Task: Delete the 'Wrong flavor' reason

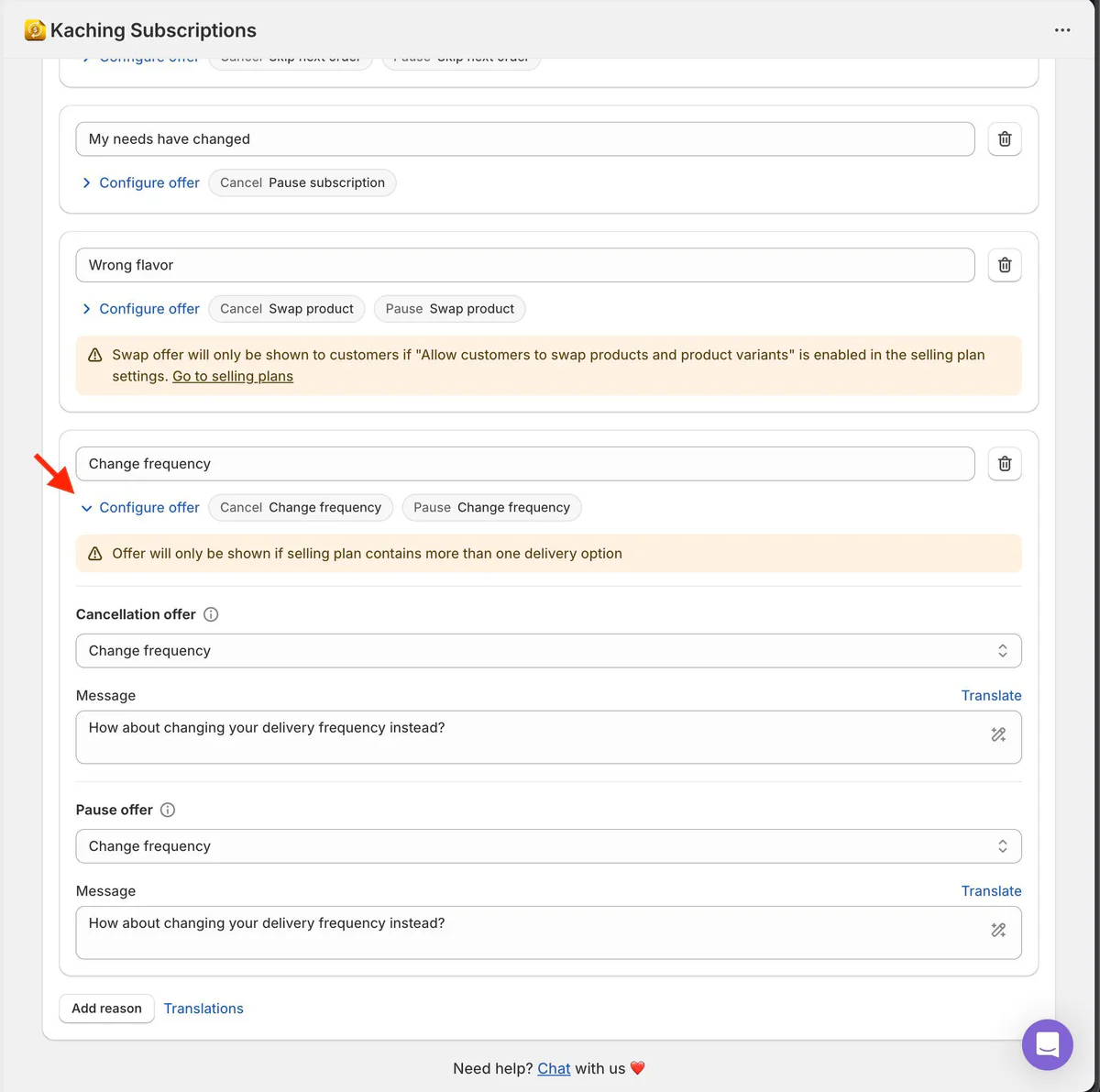Action: point(1005,265)
